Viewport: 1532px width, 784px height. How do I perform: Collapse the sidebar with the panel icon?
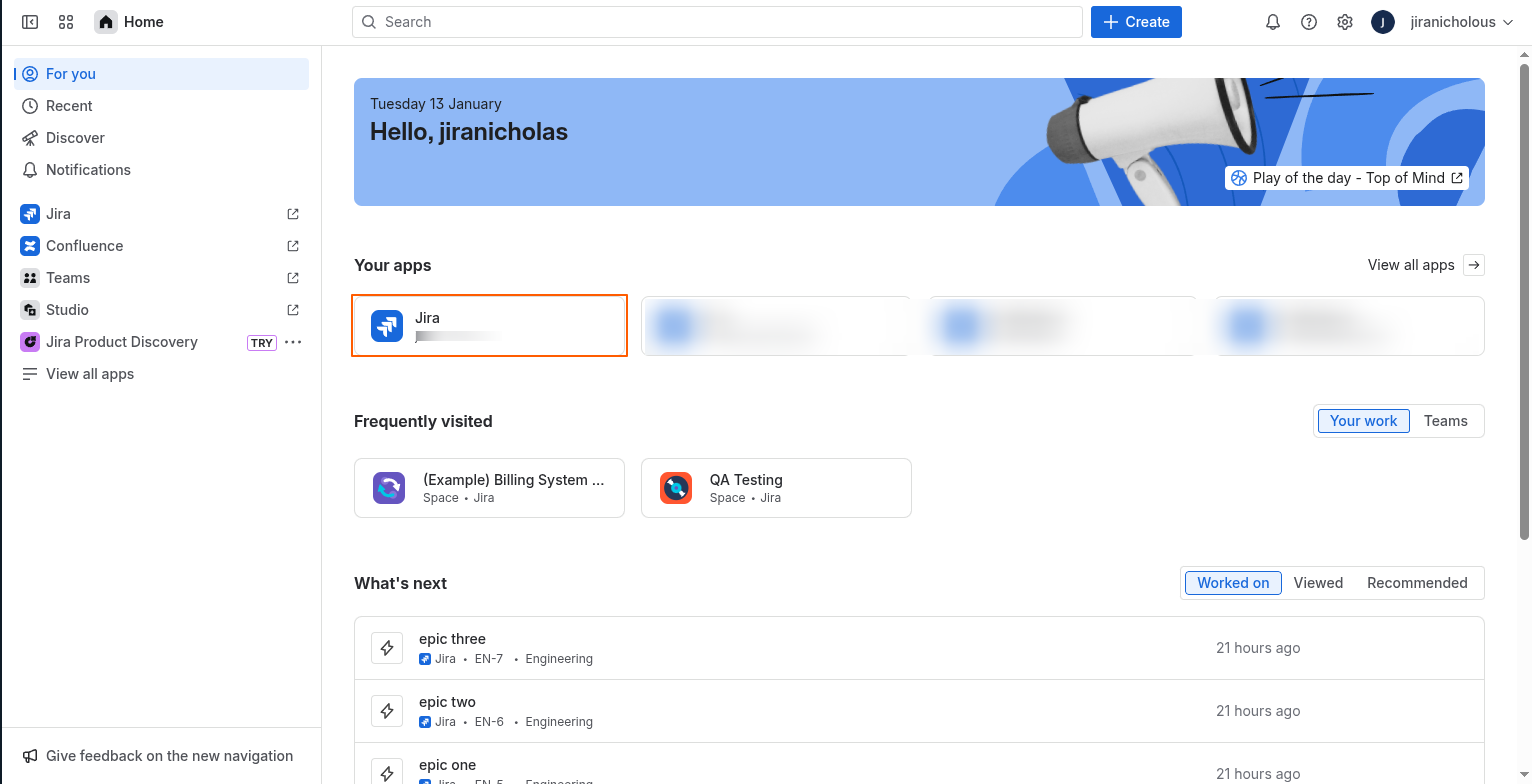tap(29, 21)
